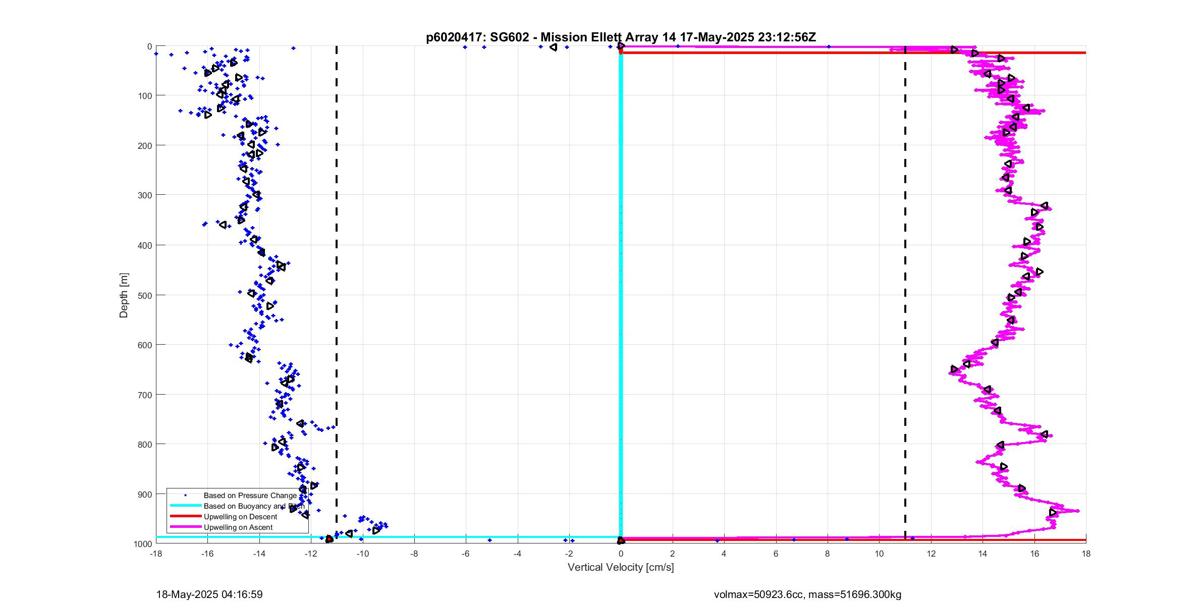This screenshot has height=611, width=1200.
Task: Click the x-axis tick label '12'
Action: click(x=931, y=553)
